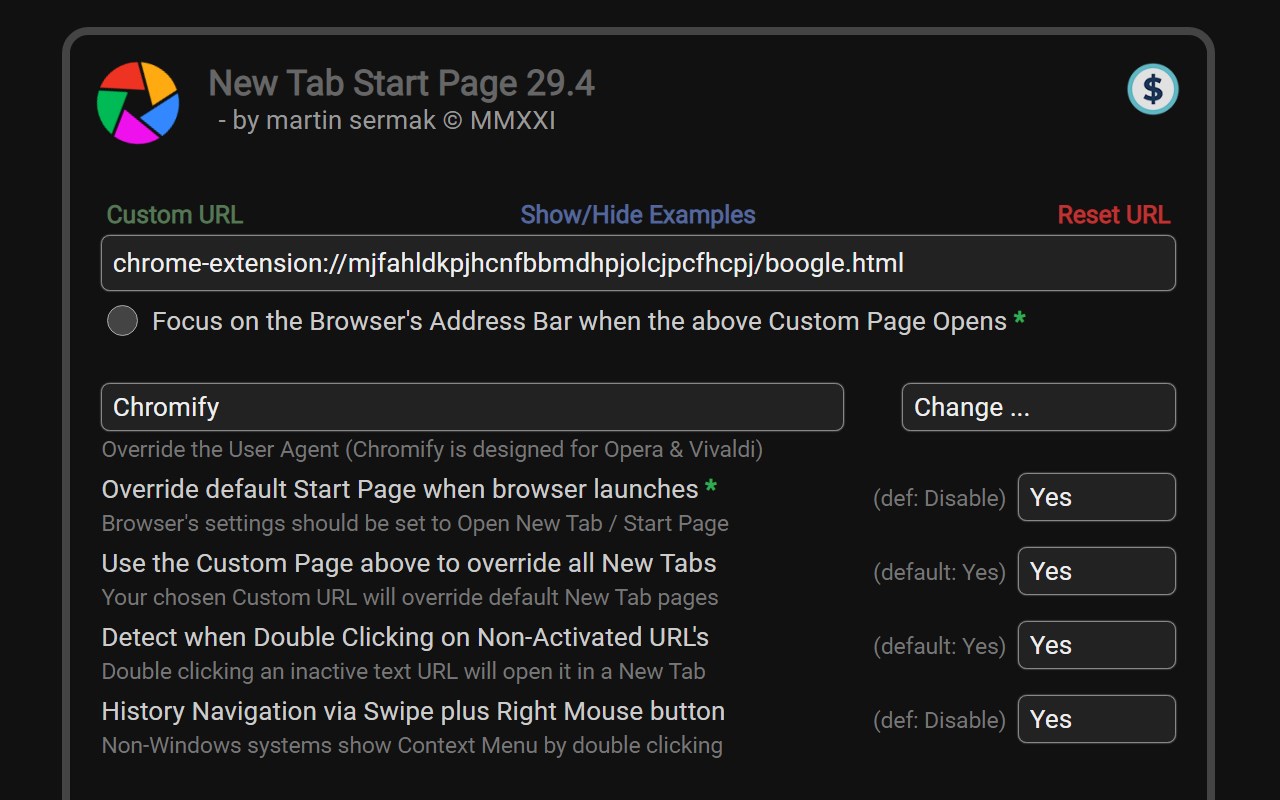The height and width of the screenshot is (800, 1280).
Task: Select the Chromify user agent field
Action: [472, 407]
